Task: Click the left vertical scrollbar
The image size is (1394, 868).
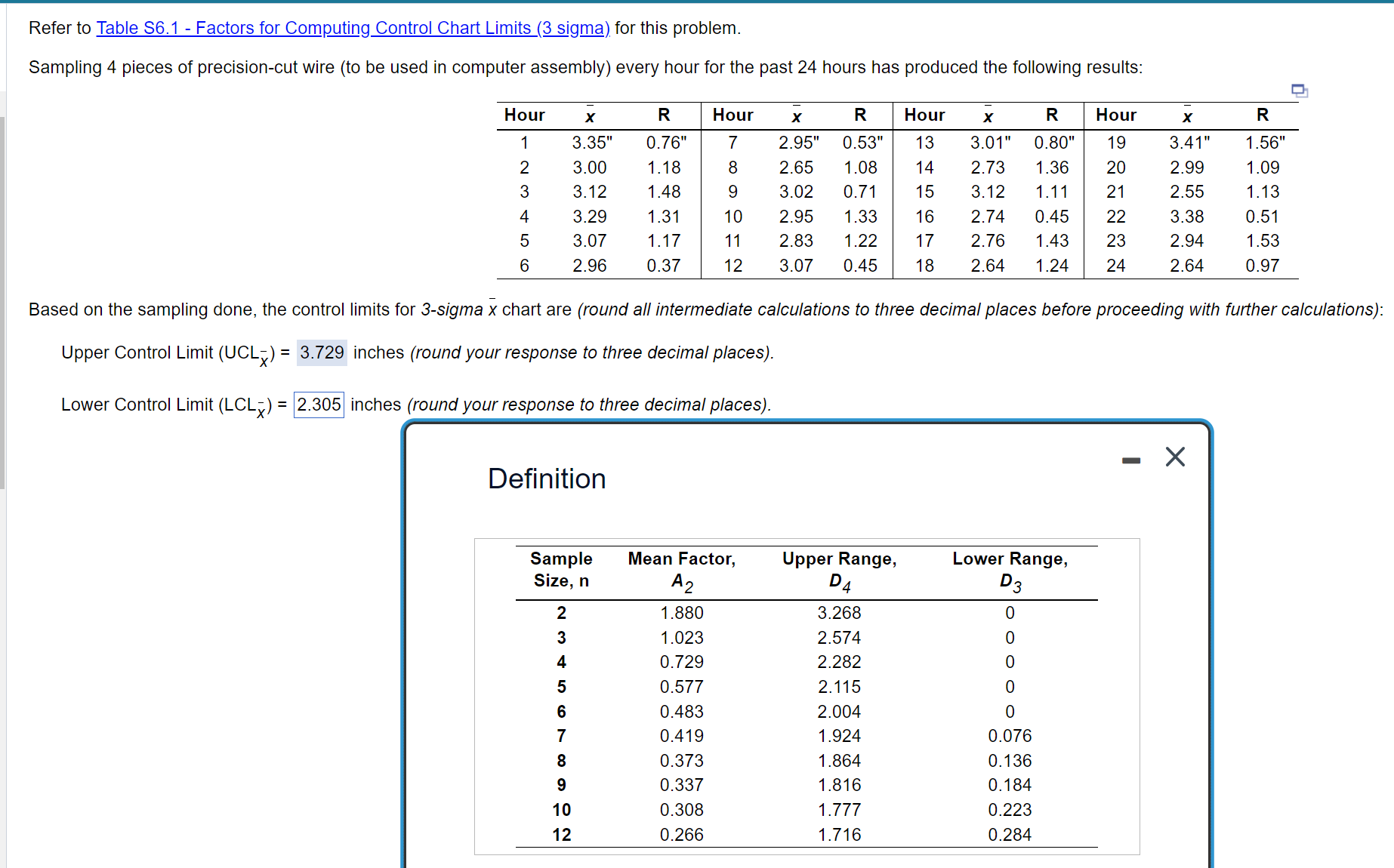Action: [3, 302]
